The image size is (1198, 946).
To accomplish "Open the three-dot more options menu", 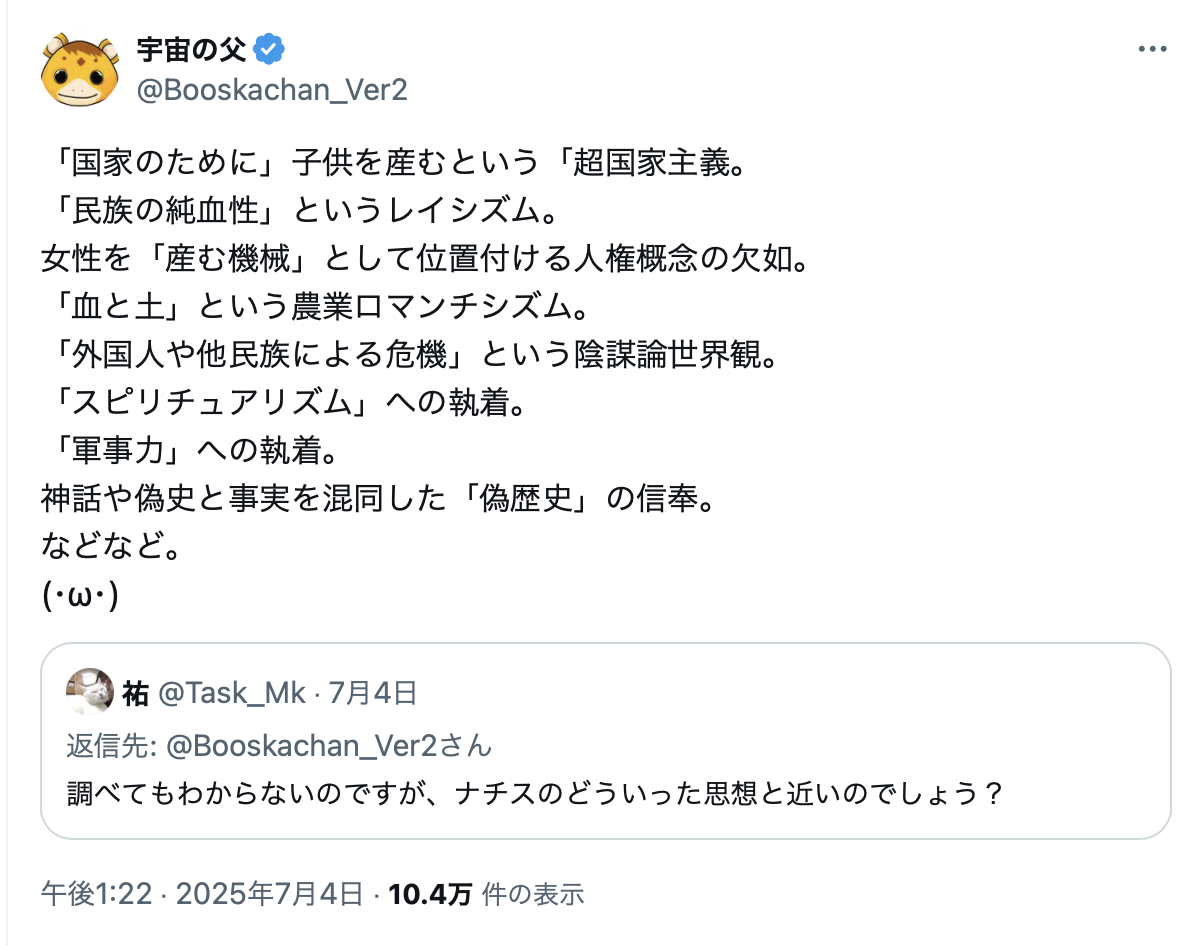I will point(1151,50).
